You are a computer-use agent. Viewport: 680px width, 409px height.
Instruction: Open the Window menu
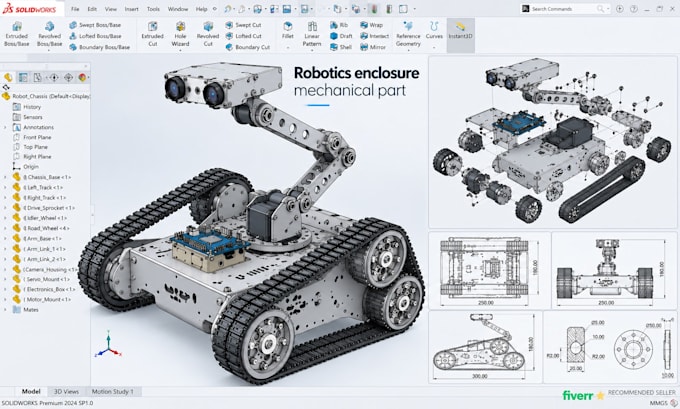pyautogui.click(x=178, y=9)
